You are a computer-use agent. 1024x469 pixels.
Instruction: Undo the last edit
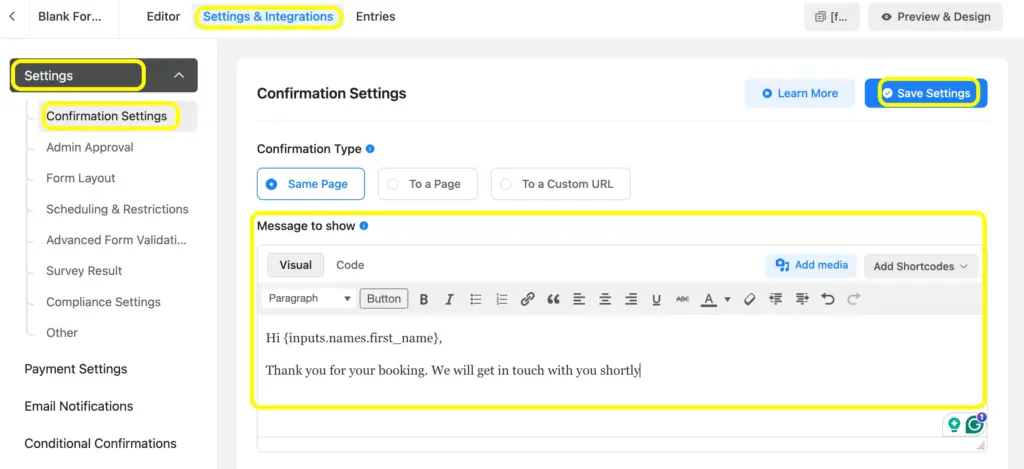(x=828, y=299)
